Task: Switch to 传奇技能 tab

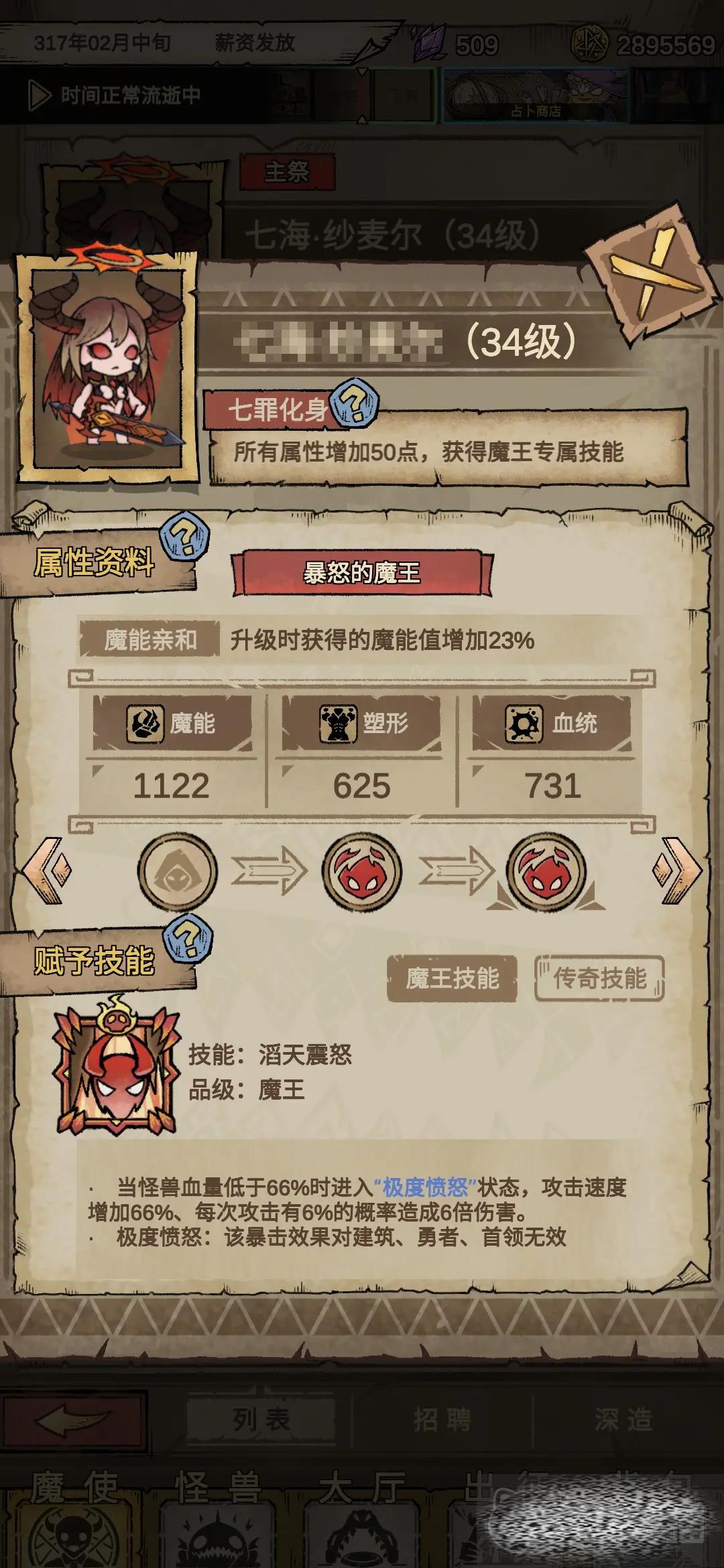Action: pos(599,978)
